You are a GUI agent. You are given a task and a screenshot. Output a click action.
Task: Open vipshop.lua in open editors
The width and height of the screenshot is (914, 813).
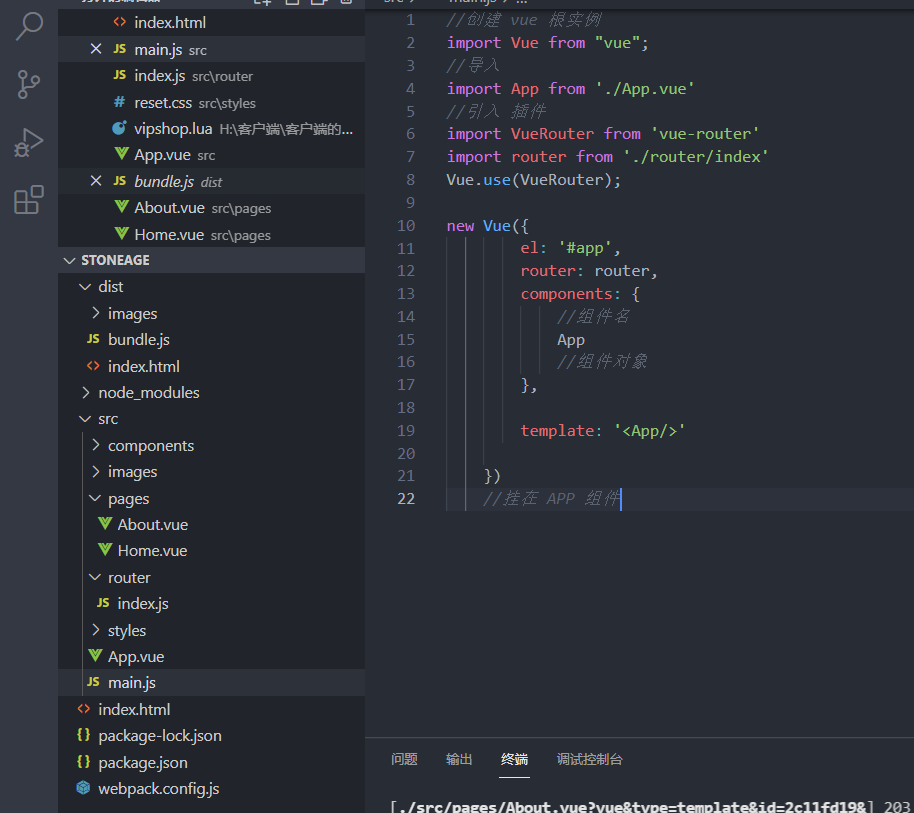point(212,129)
